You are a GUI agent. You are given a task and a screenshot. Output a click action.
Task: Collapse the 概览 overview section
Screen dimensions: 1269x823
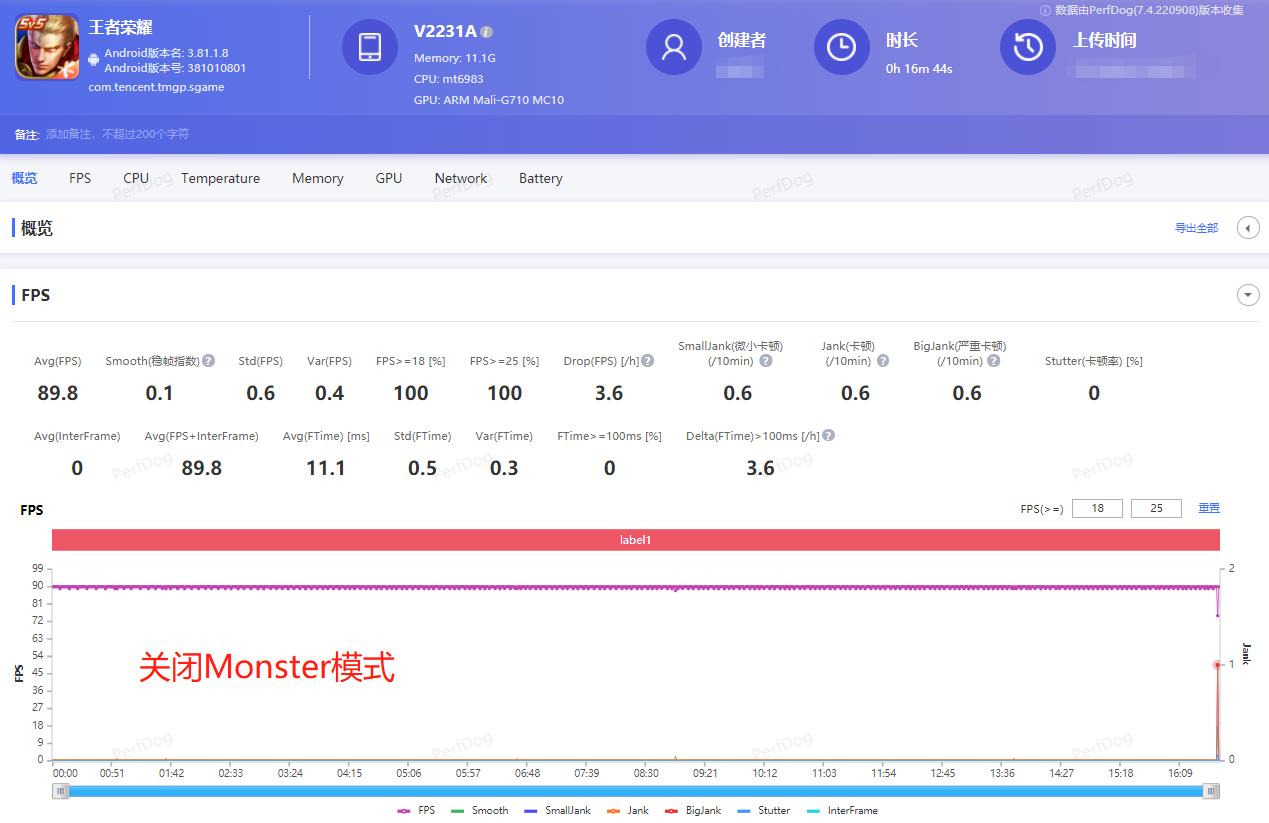1248,227
